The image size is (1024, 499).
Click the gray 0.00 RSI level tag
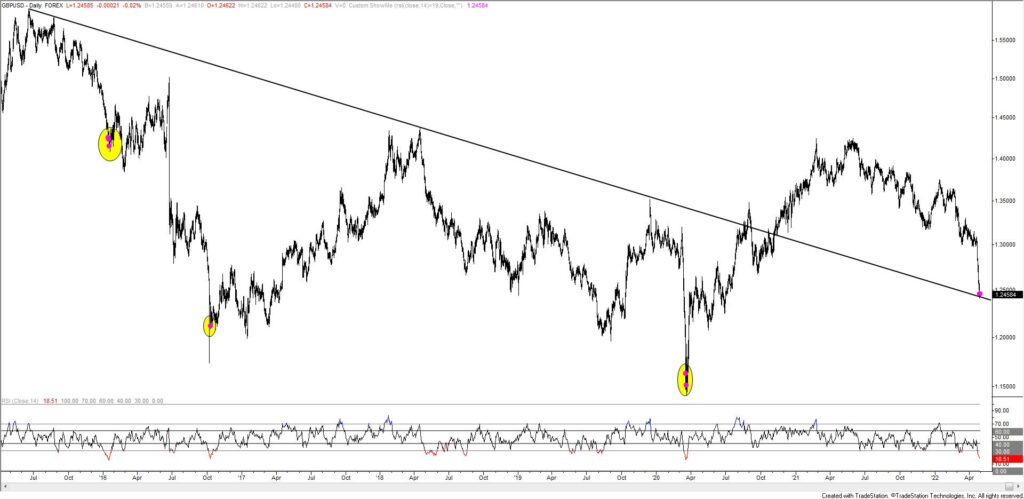pyautogui.click(x=1007, y=472)
